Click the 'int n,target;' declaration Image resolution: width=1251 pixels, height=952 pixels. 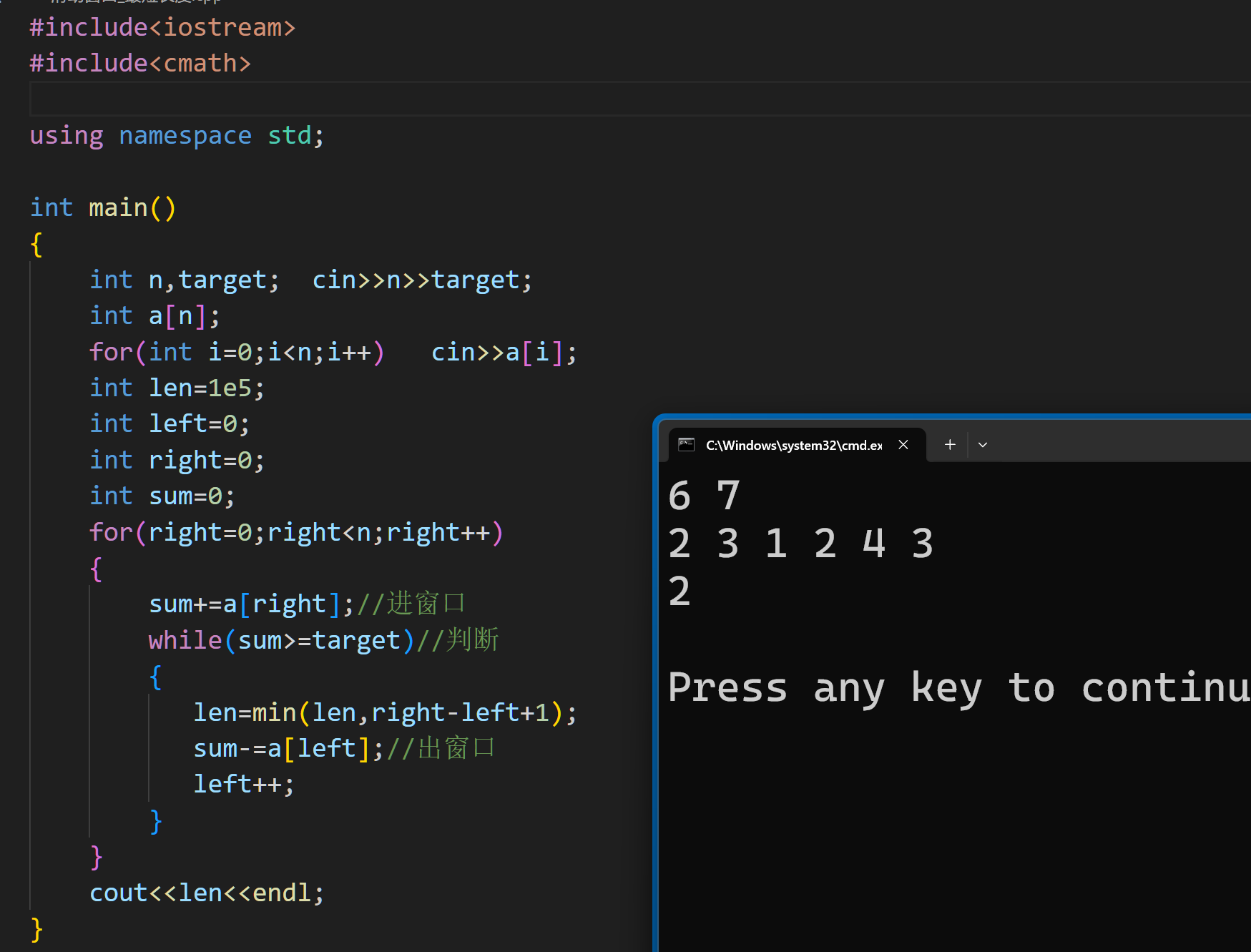pyautogui.click(x=185, y=280)
